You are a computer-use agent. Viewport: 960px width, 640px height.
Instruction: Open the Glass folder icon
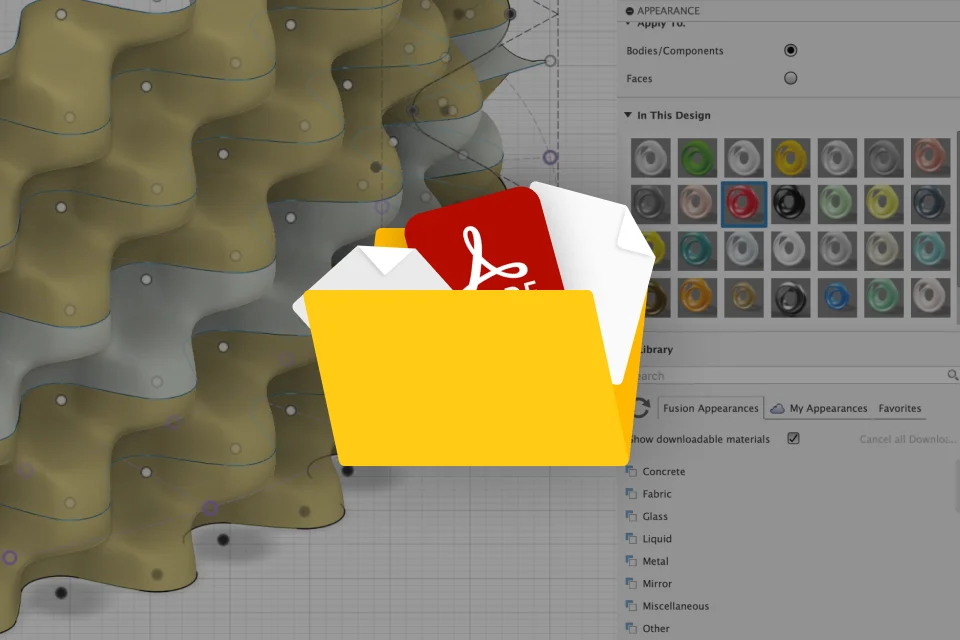631,516
